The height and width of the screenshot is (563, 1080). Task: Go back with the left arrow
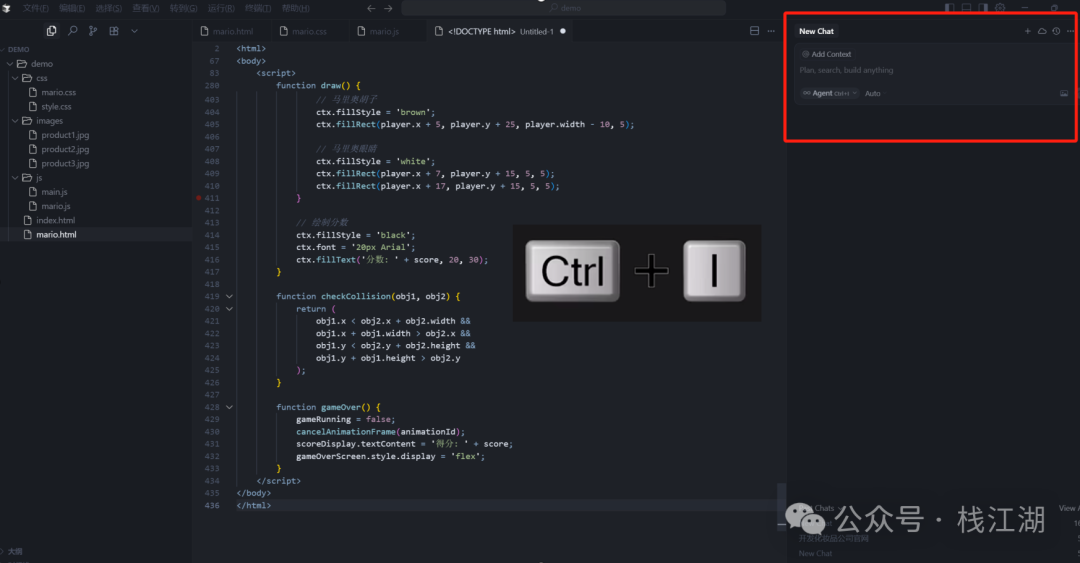(x=371, y=8)
